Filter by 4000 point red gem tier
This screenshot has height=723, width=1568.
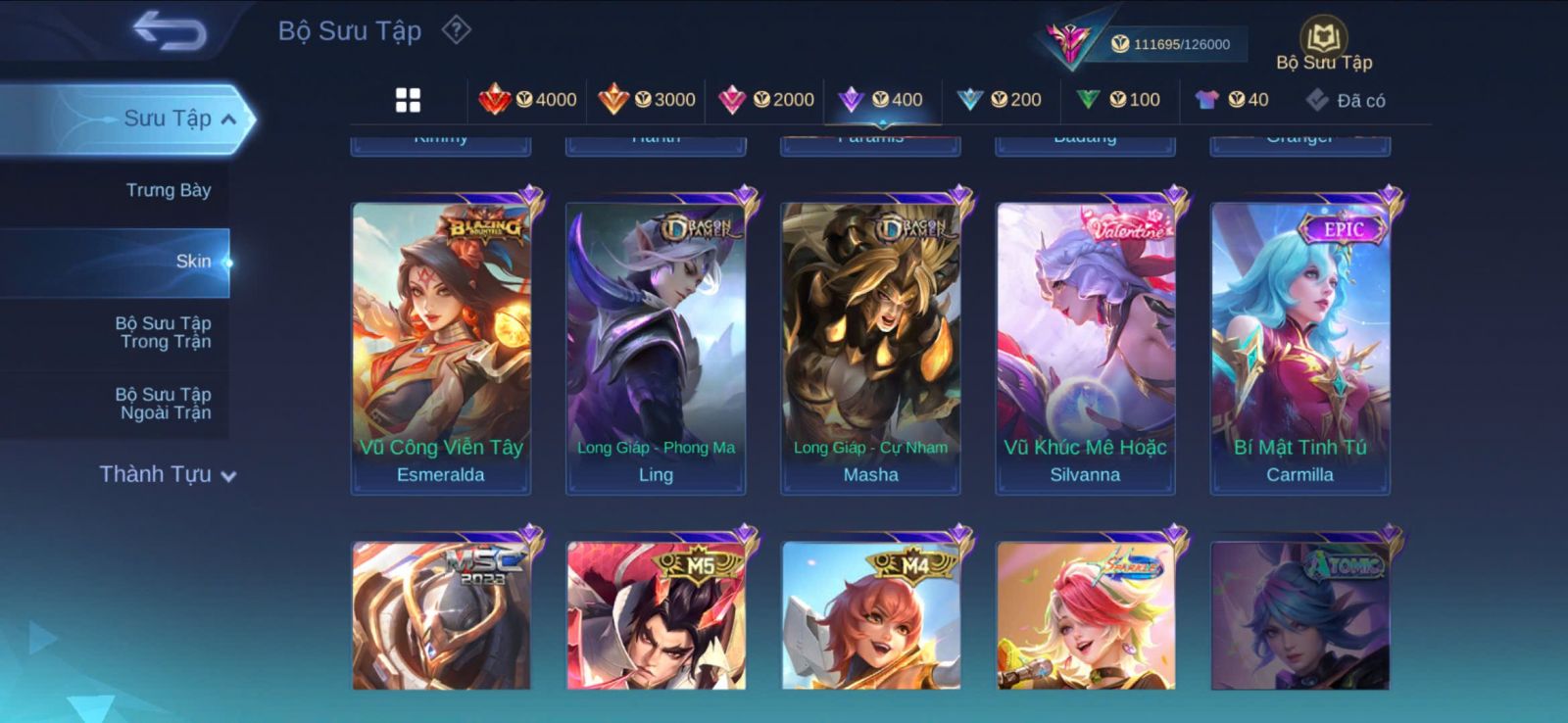[x=527, y=99]
